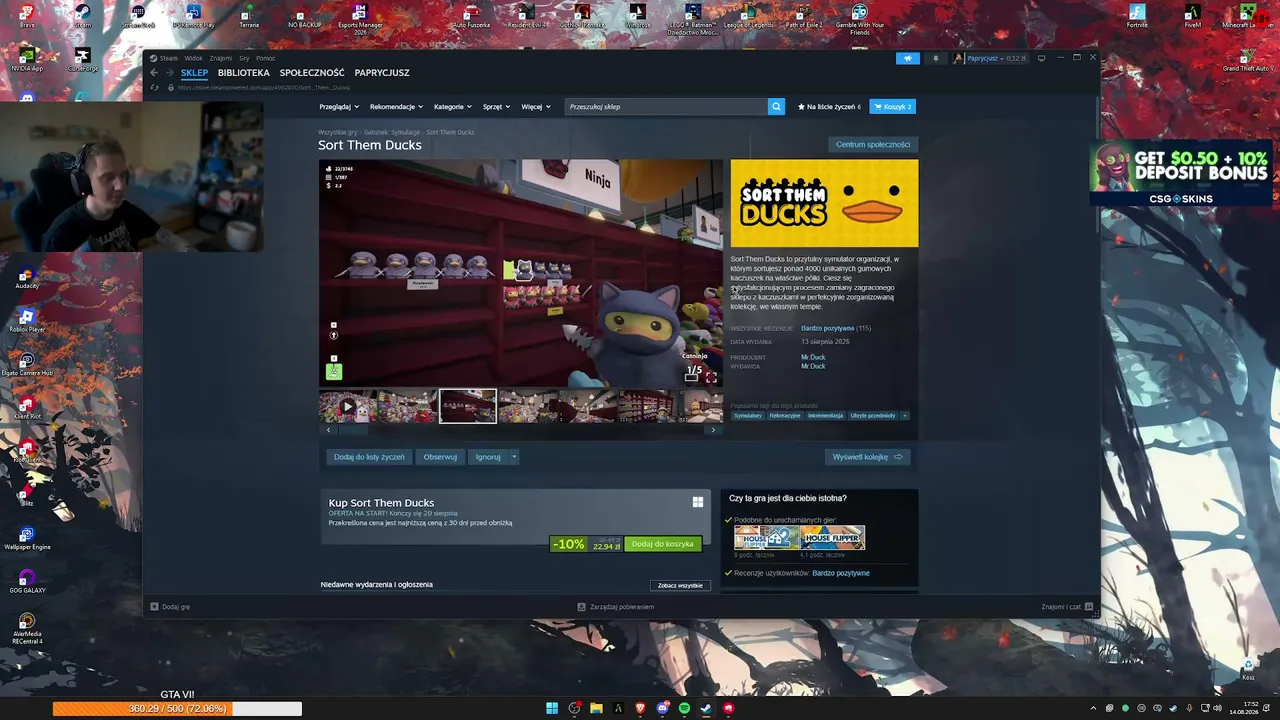The height and width of the screenshot is (720, 1280).
Task: Click the screenshot strip scrollbar handle
Action: click(x=352, y=430)
